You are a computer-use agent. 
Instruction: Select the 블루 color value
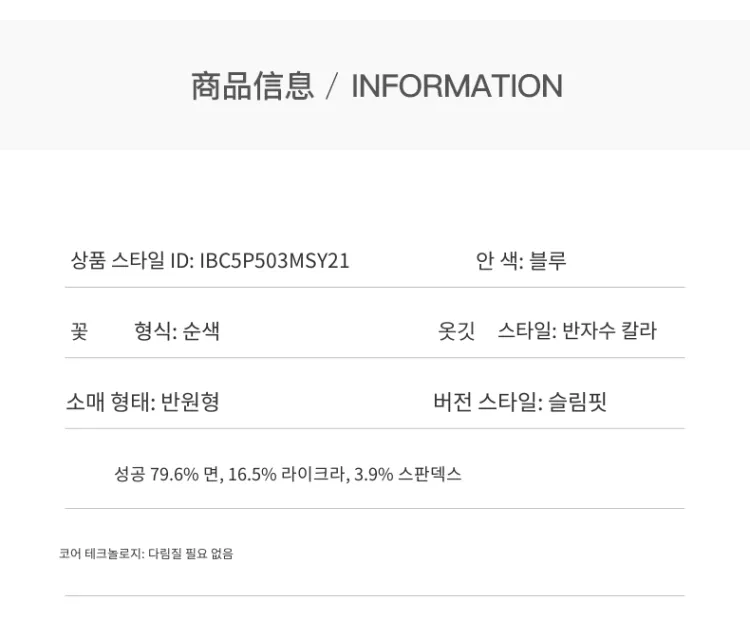[548, 262]
